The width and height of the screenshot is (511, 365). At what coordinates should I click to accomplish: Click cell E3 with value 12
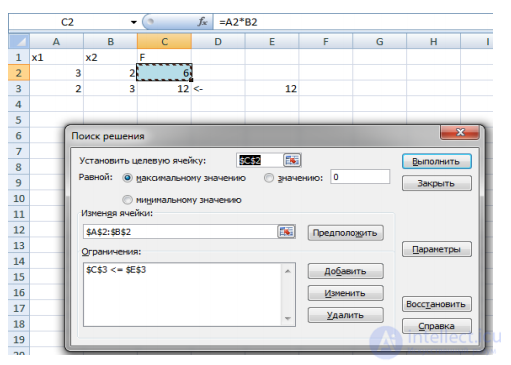click(x=272, y=89)
